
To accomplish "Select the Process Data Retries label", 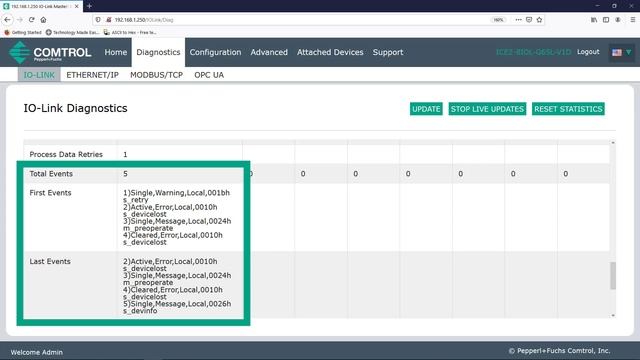I will (66, 154).
